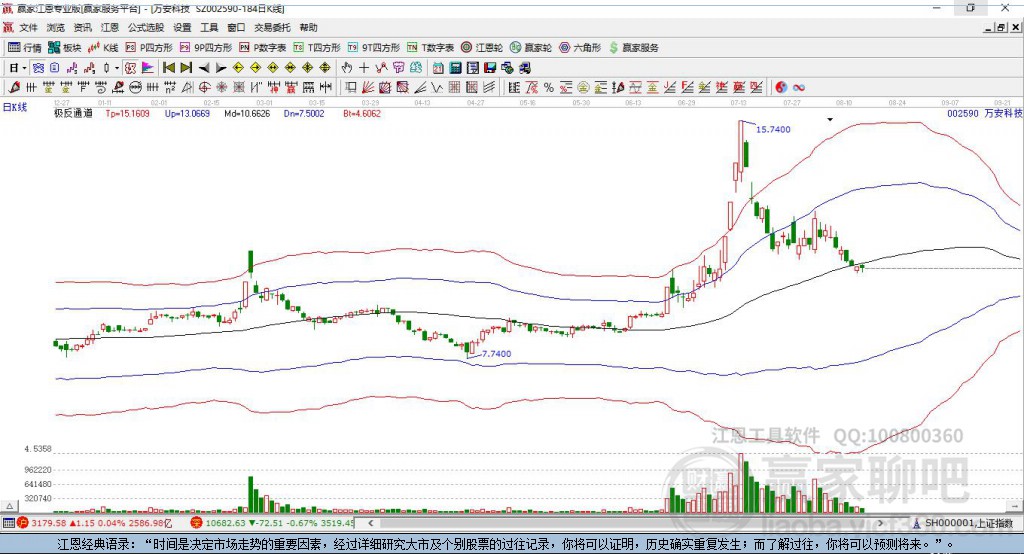Open 赢家服务 with the dollar icon

coord(634,48)
